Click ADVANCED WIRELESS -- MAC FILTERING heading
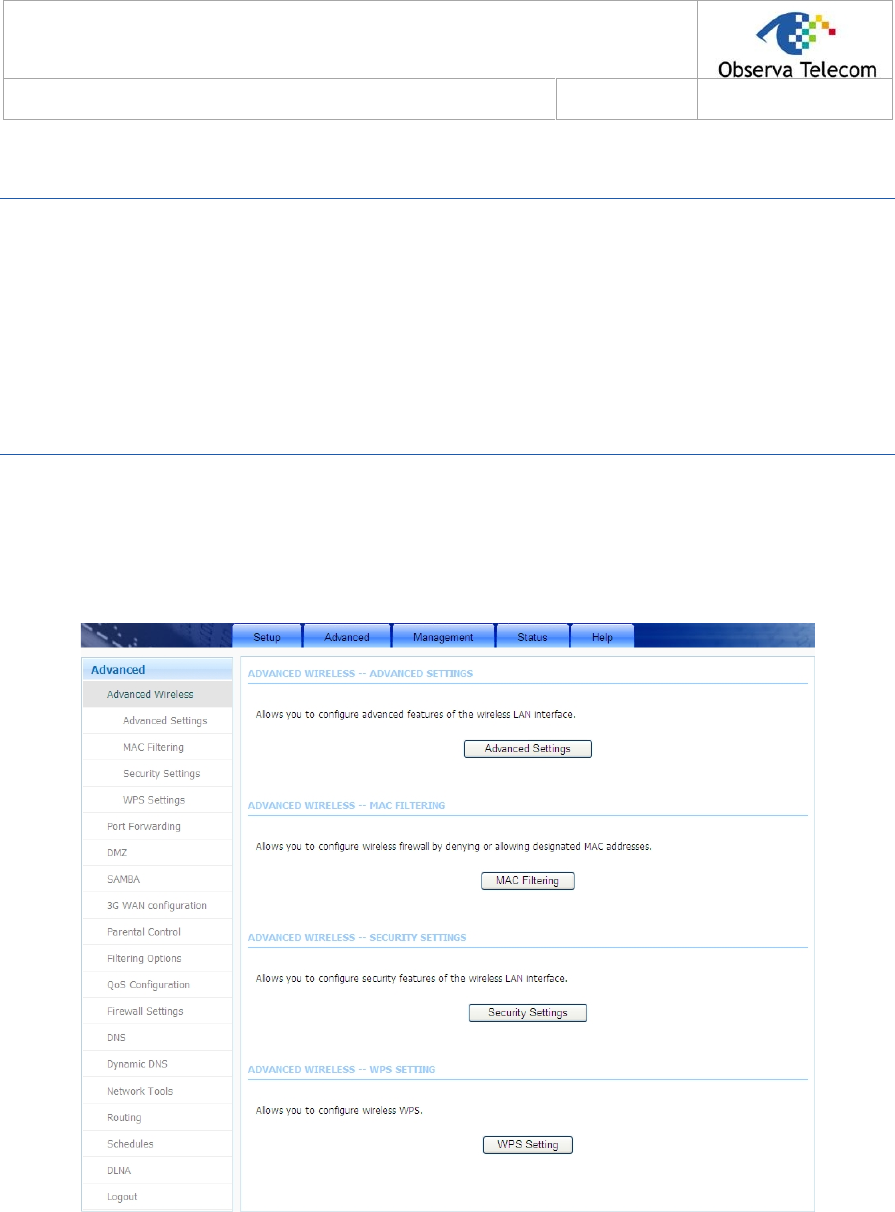 coord(346,805)
